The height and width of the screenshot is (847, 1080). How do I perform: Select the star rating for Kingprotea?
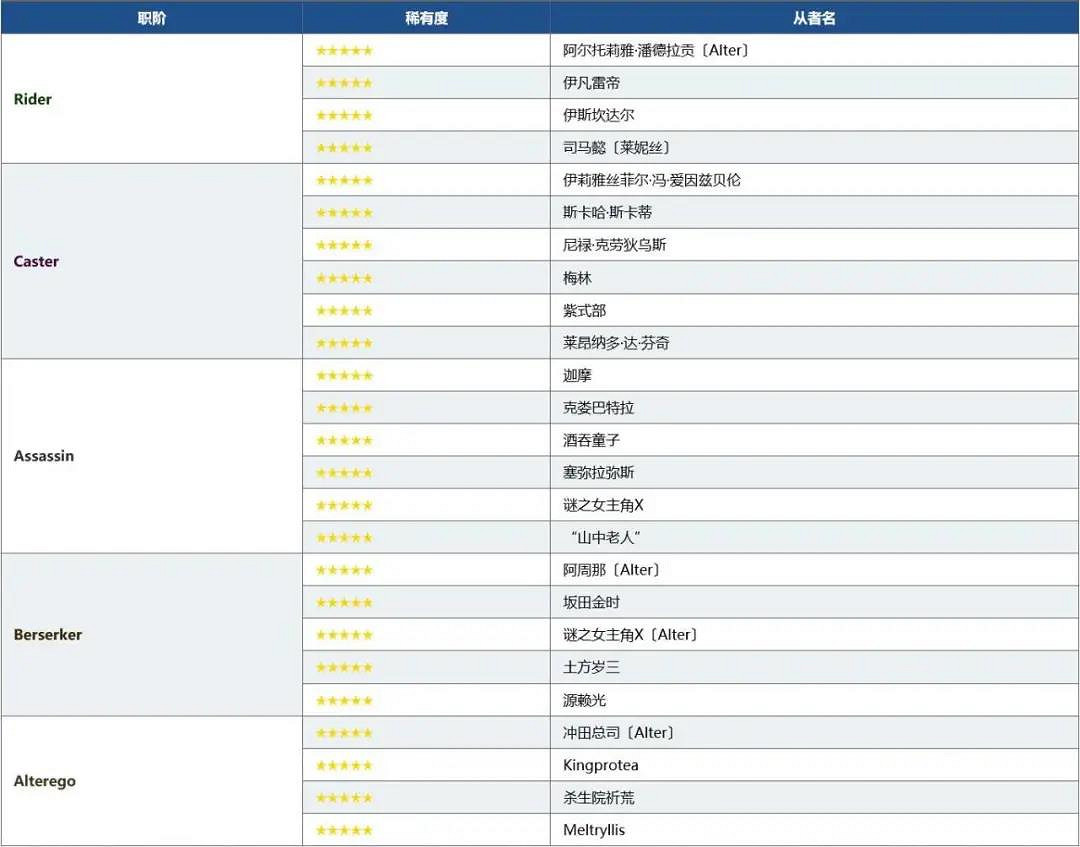344,766
